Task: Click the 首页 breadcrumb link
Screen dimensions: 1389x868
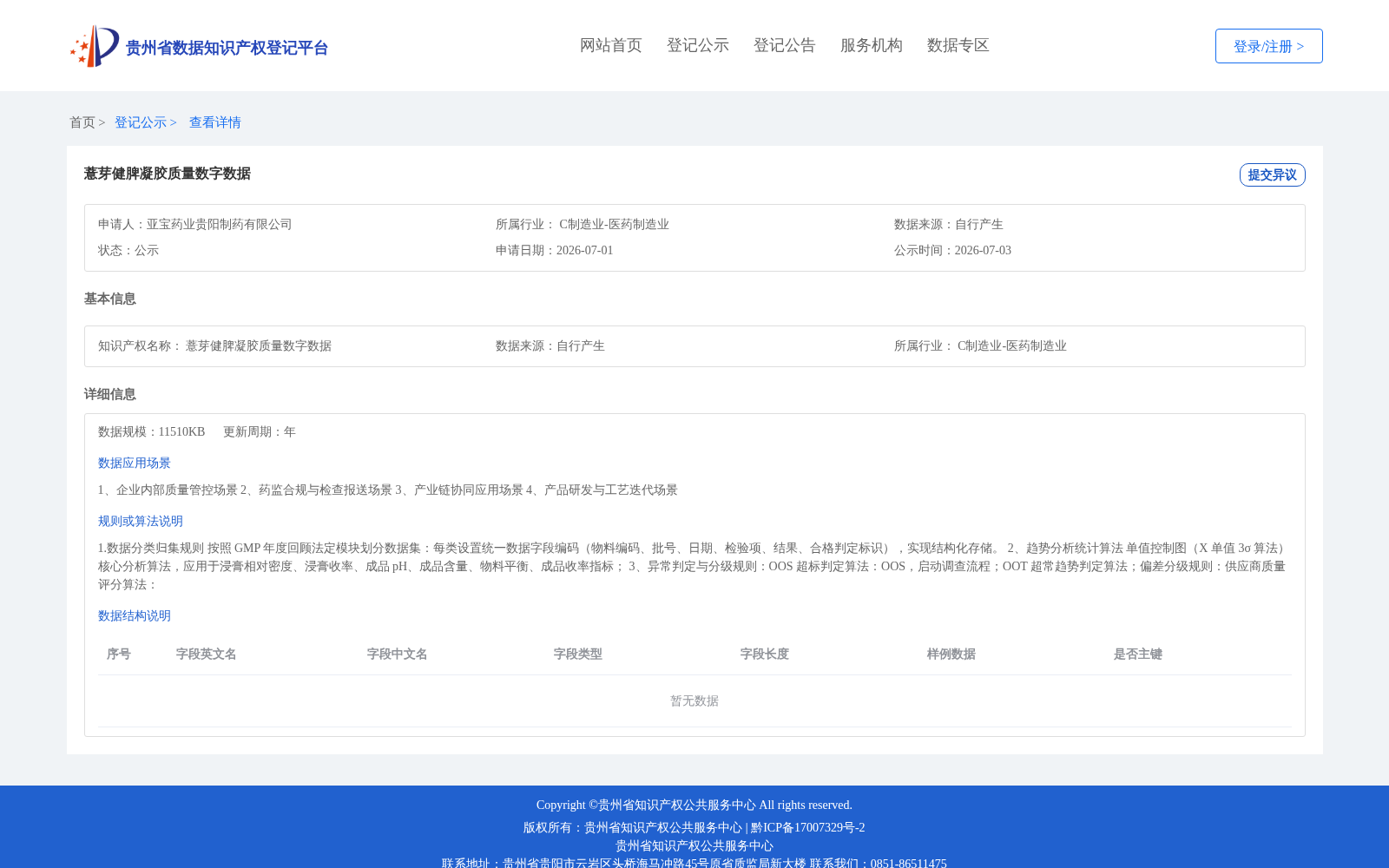Action: [82, 122]
